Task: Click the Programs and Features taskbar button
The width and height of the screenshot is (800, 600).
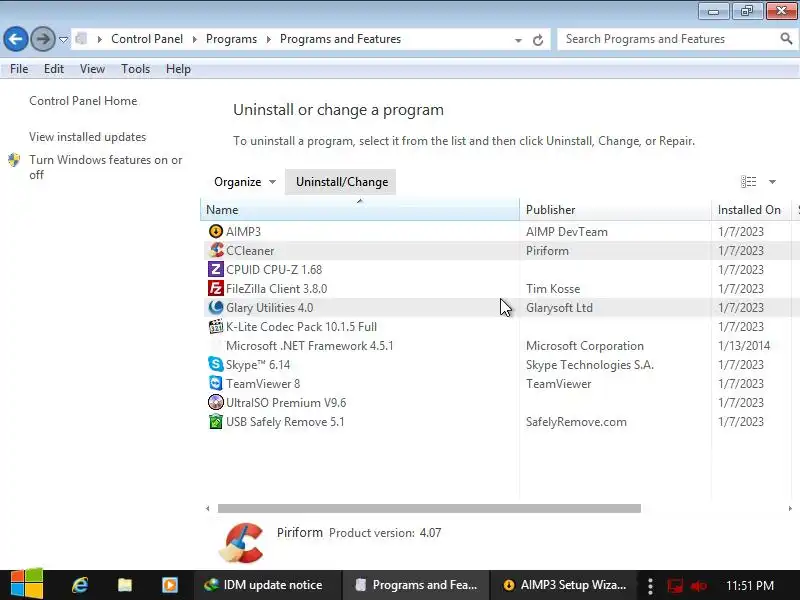Action: [x=415, y=585]
